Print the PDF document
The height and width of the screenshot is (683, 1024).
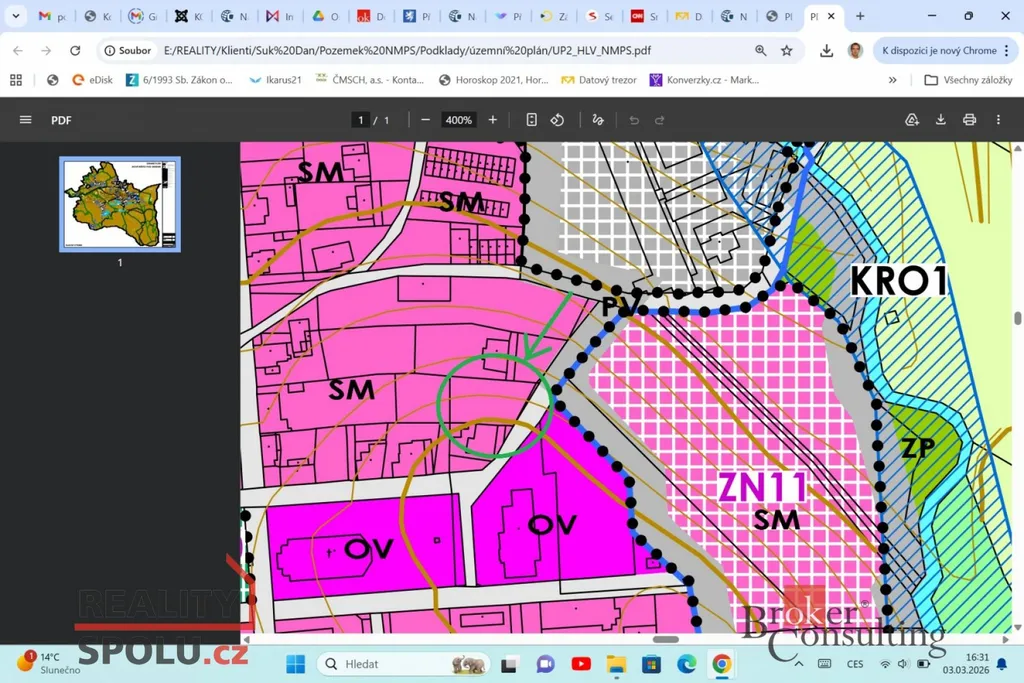click(969, 120)
